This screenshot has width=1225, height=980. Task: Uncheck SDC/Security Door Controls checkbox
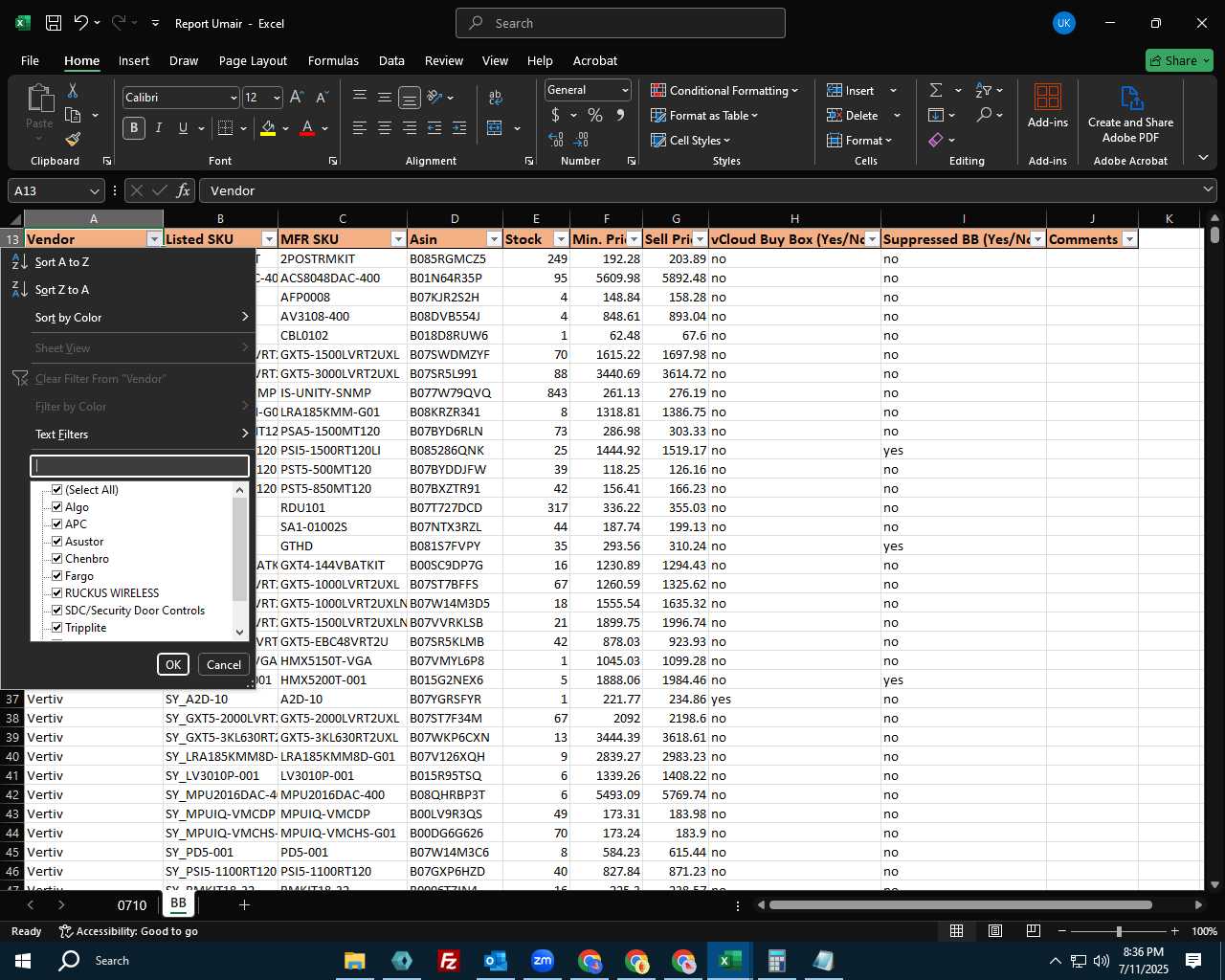click(x=56, y=611)
